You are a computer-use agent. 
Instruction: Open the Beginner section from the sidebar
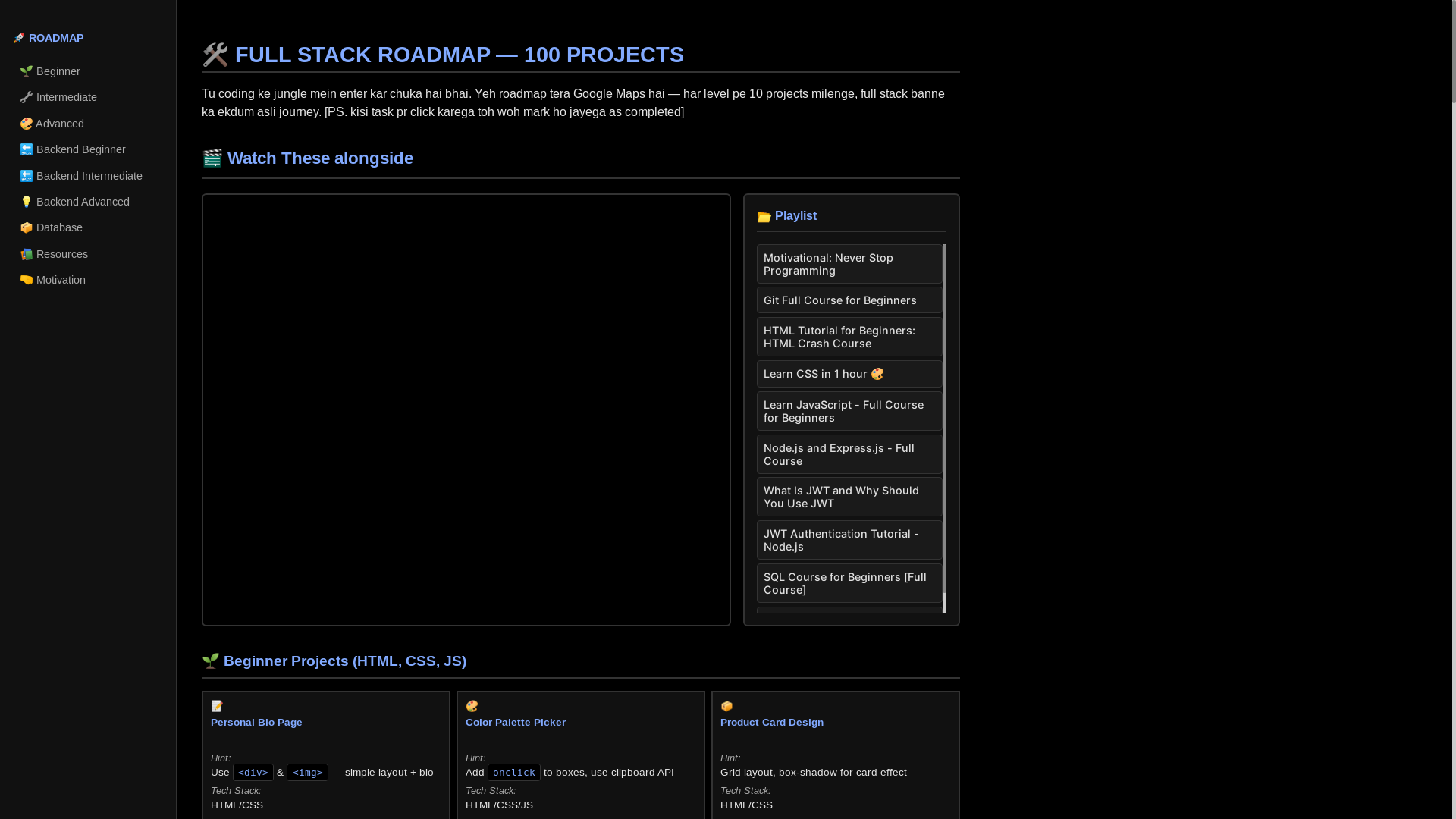[88, 71]
